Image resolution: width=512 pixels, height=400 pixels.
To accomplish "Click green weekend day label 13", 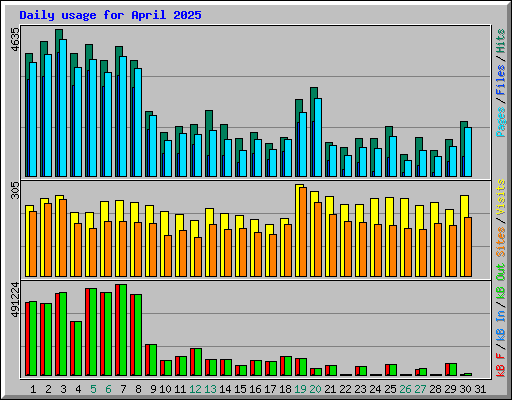I will click(210, 389).
